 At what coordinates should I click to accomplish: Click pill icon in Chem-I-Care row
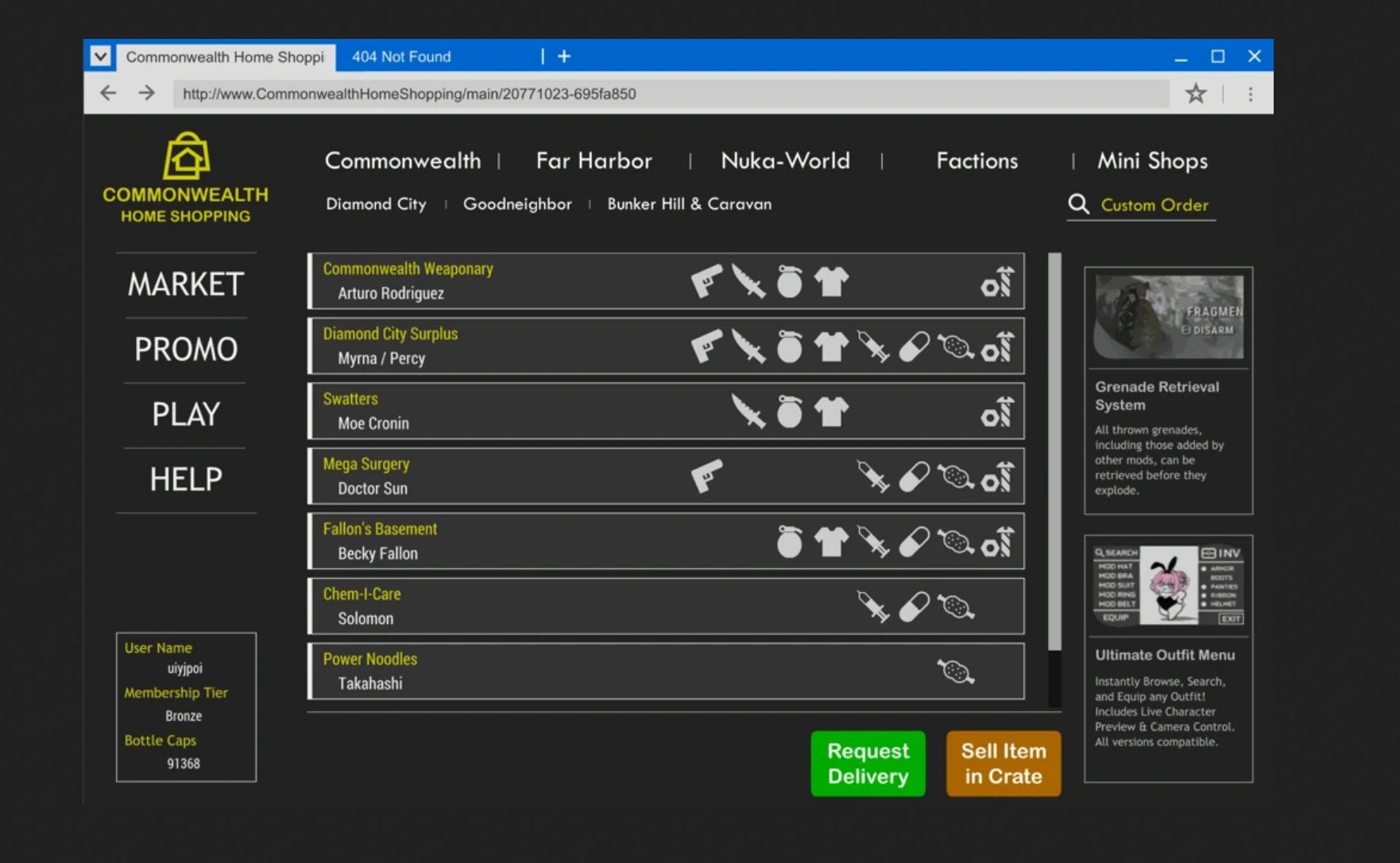914,607
